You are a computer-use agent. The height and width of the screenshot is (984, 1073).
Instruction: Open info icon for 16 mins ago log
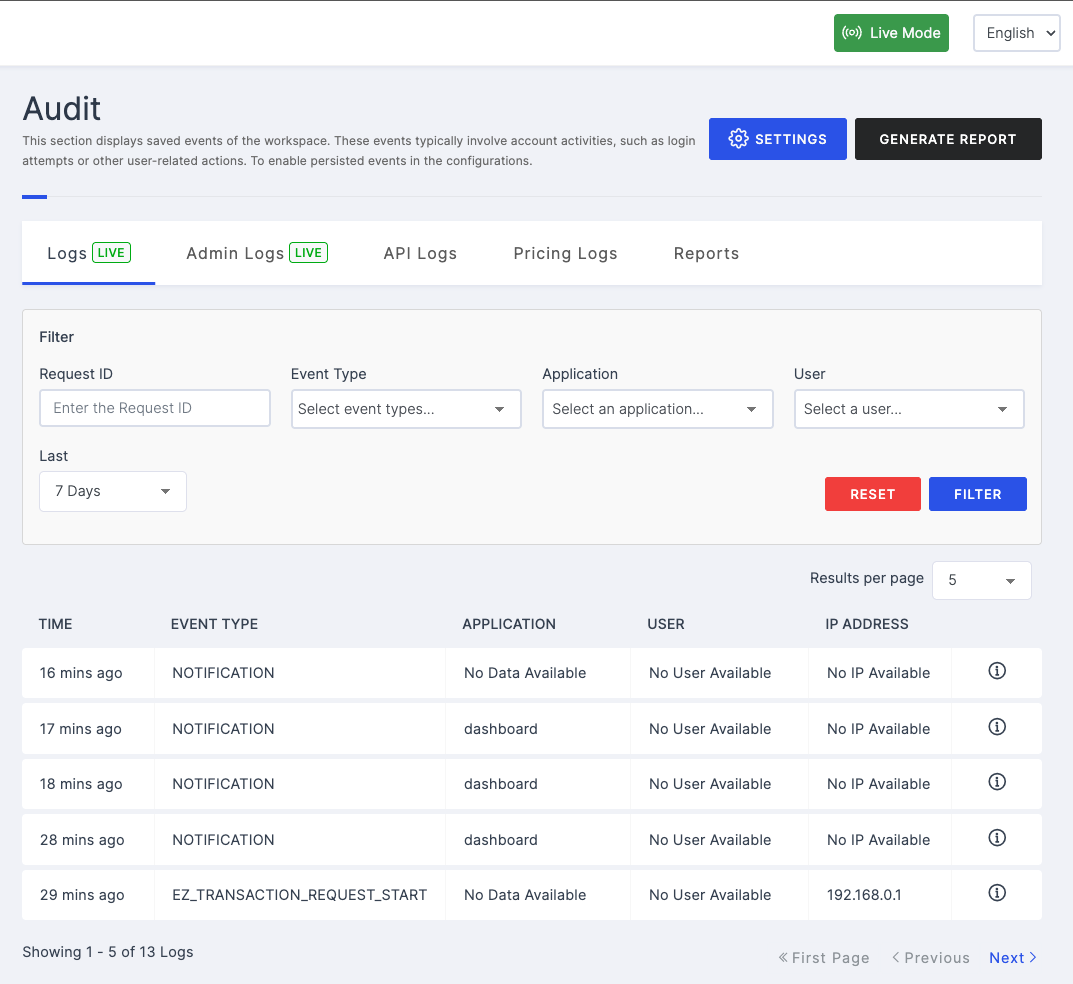[x=996, y=672]
